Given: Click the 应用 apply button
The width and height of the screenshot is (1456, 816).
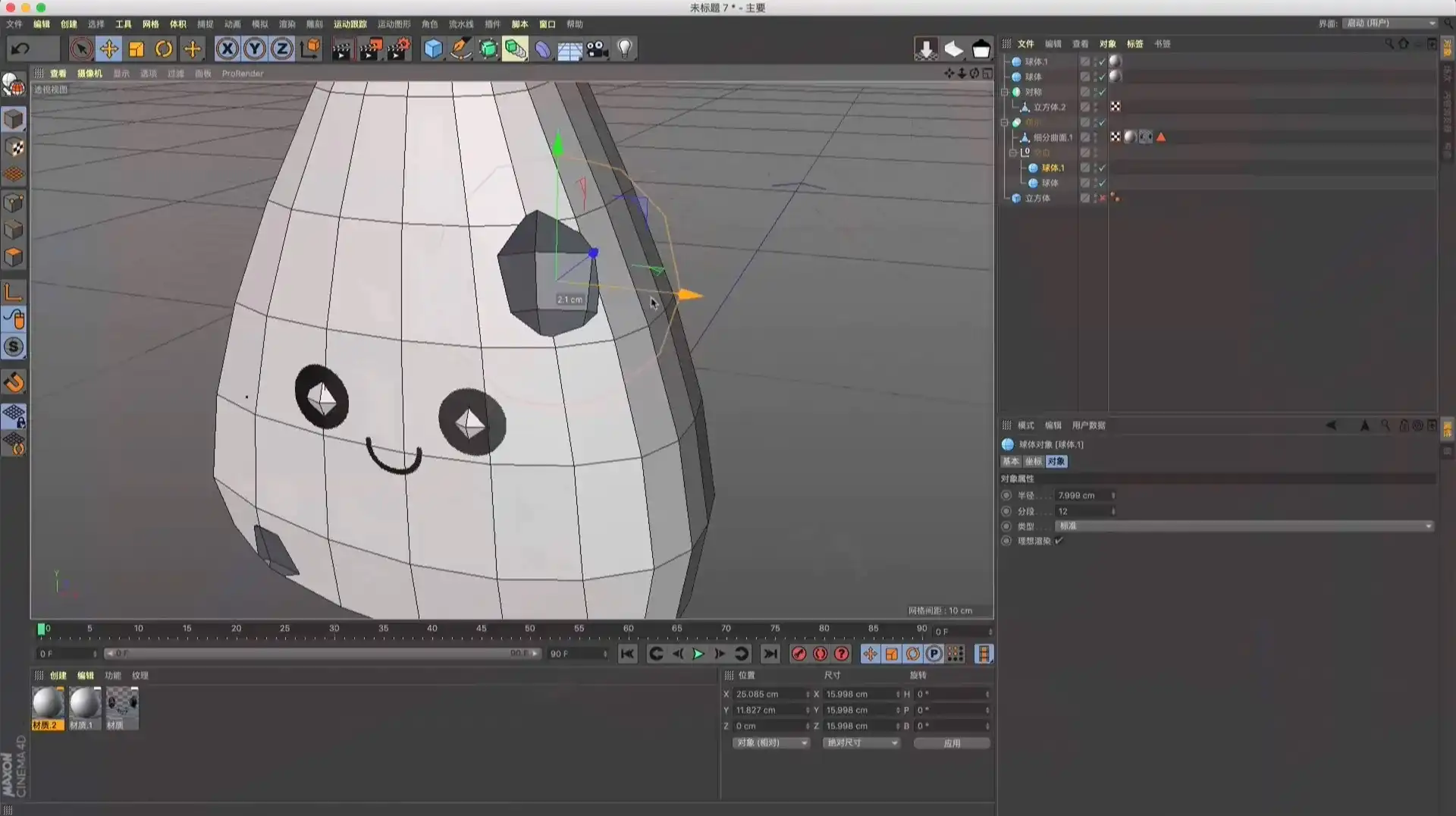Looking at the screenshot, I should coord(952,743).
